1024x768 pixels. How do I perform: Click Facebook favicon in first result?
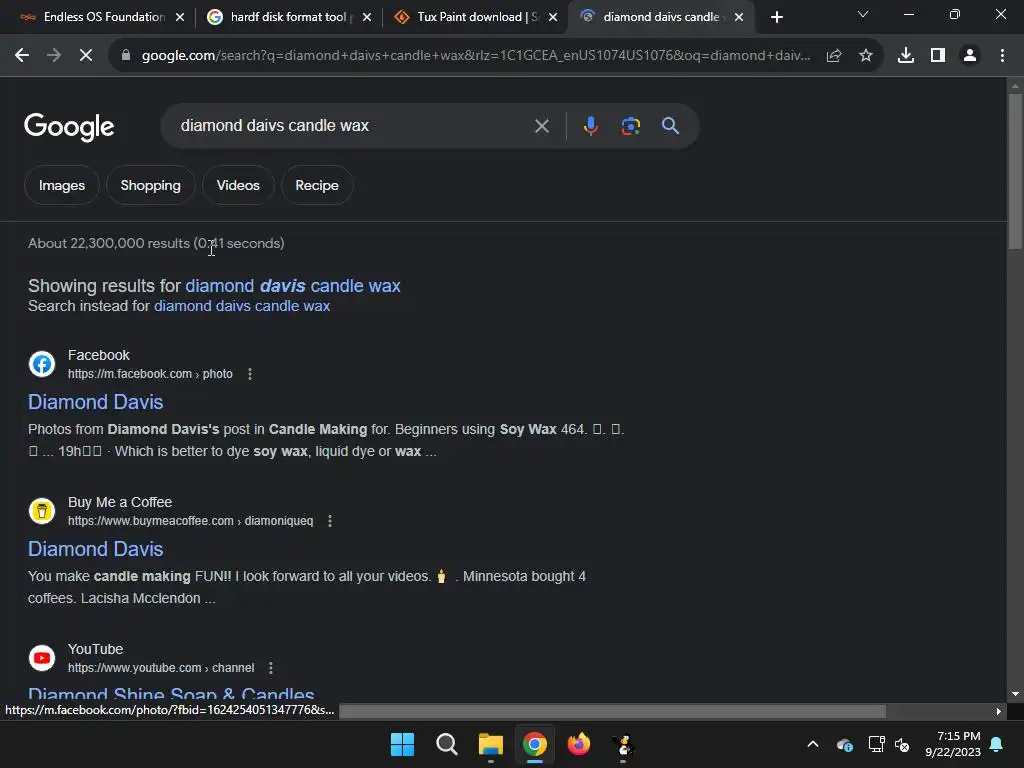coord(42,364)
